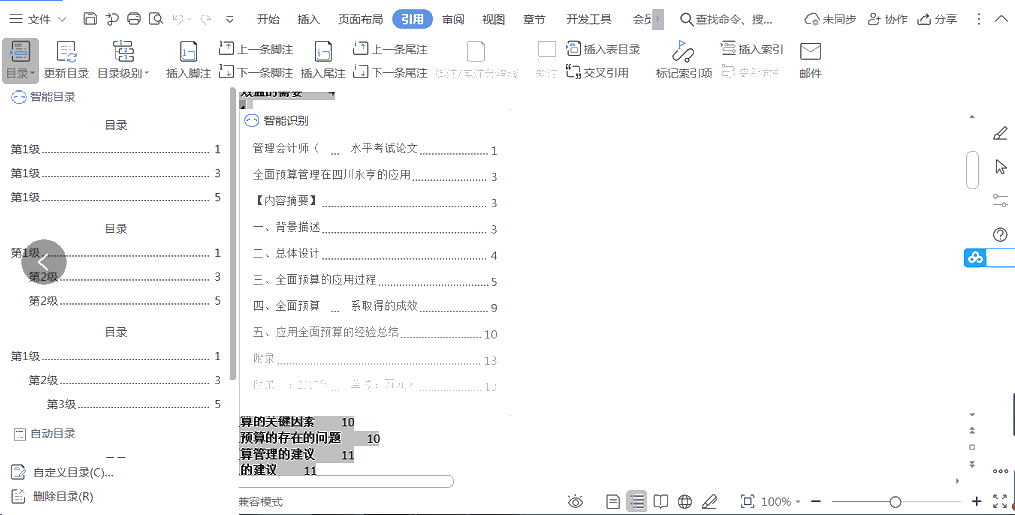Click the Undo arrow icon

pyautogui.click(x=178, y=19)
